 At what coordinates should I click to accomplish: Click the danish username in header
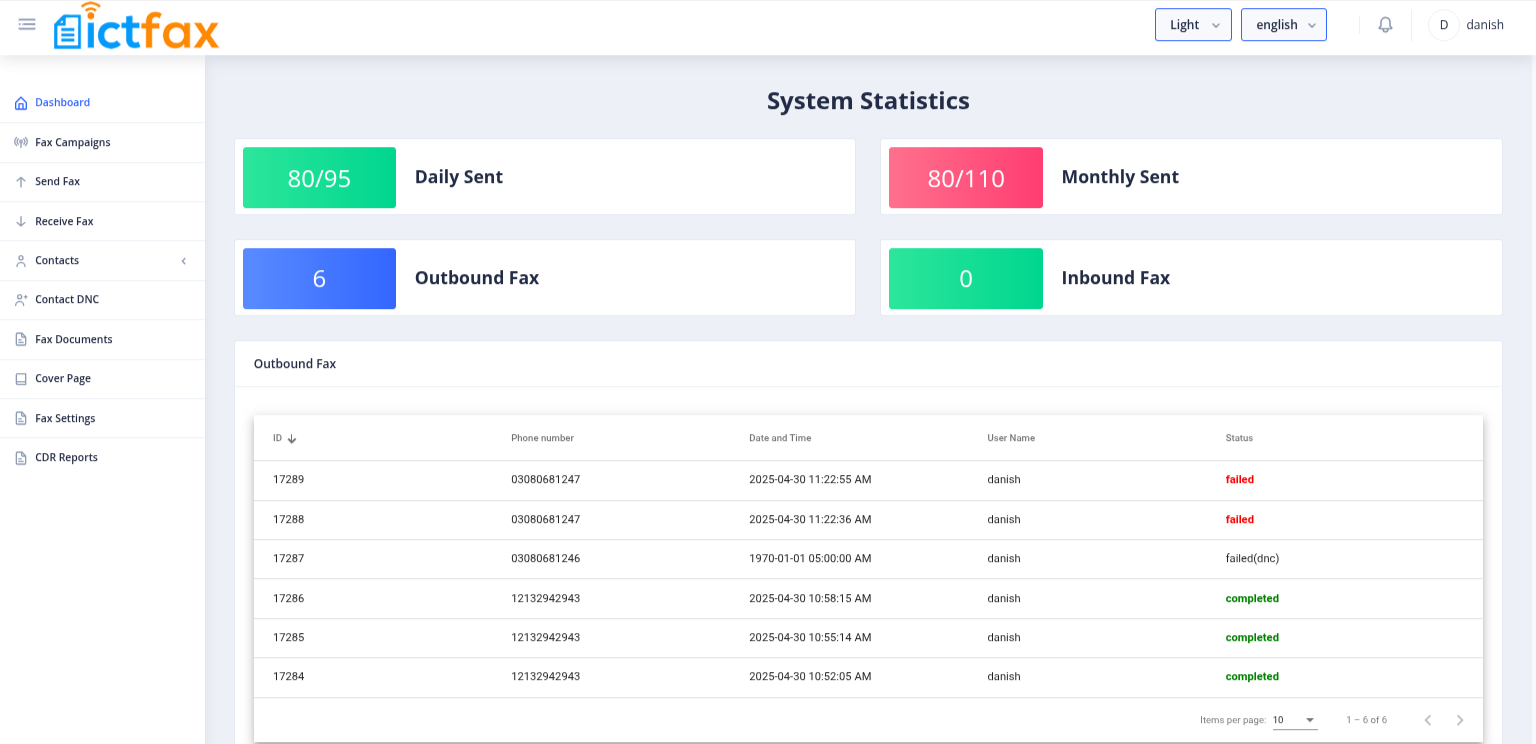tap(1485, 25)
